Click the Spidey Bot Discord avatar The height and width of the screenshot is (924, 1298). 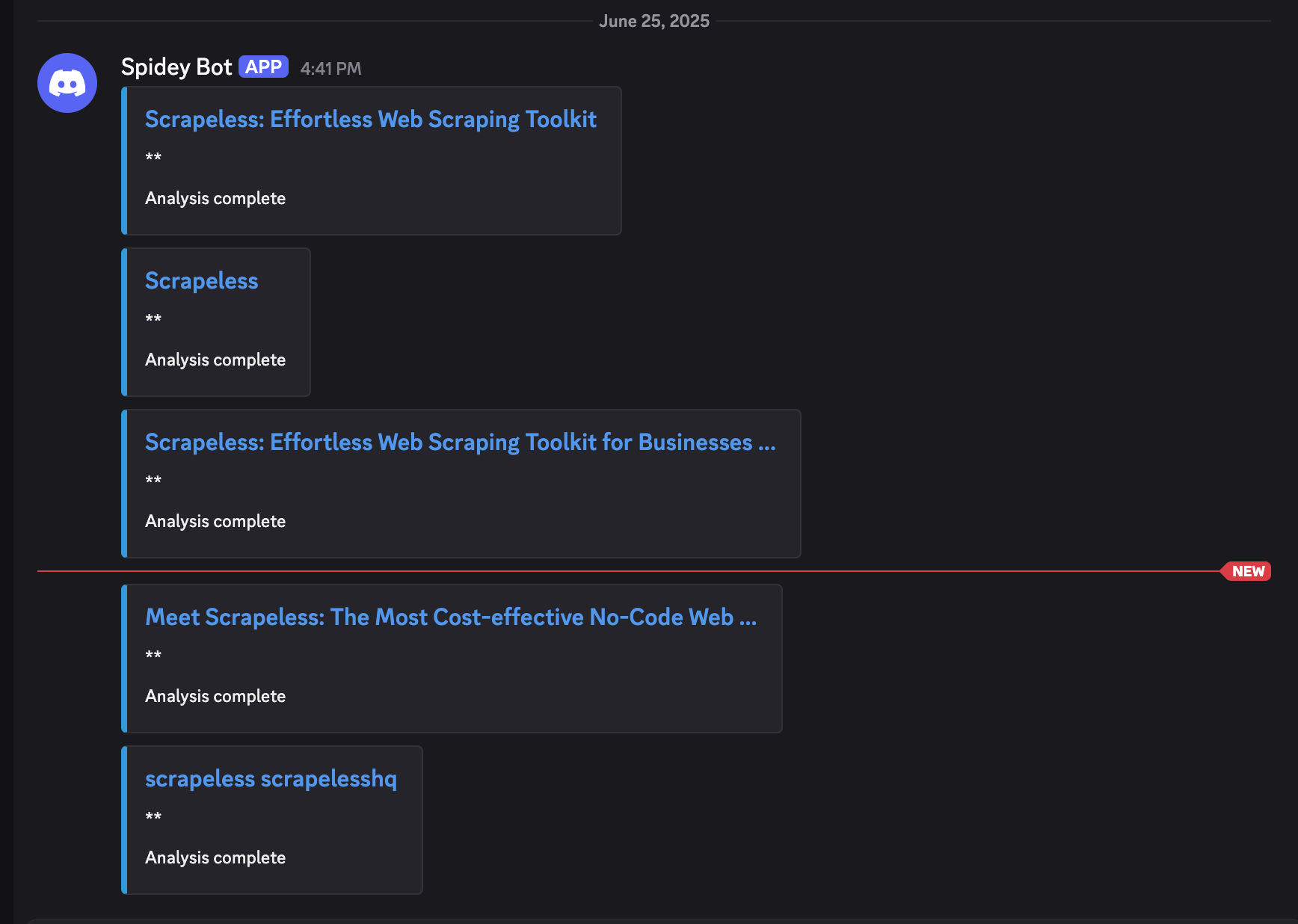tap(67, 83)
